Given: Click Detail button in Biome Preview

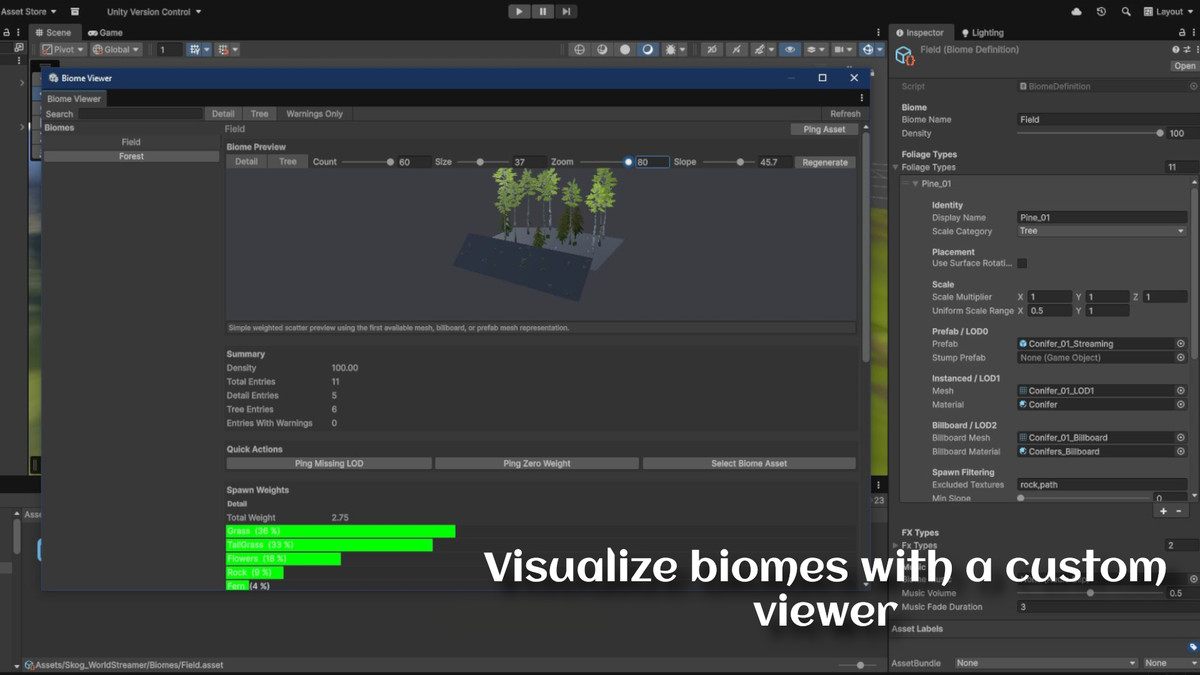Looking at the screenshot, I should click(246, 162).
